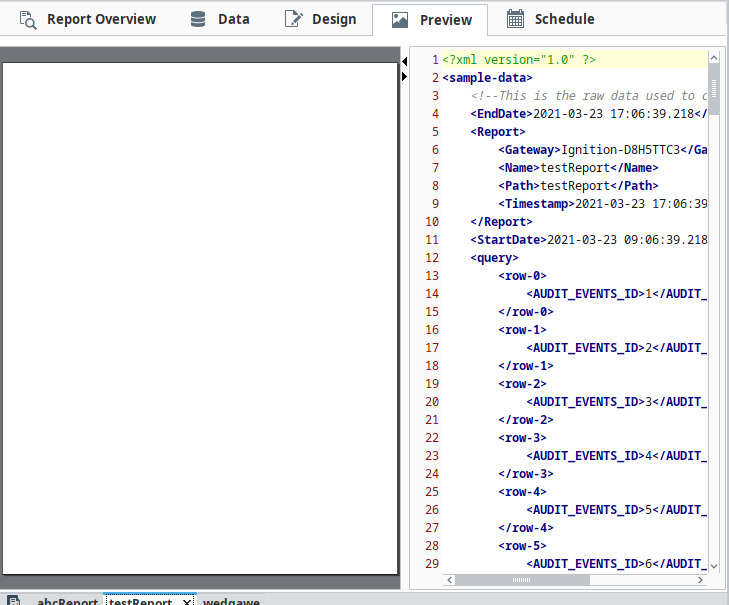Click the Path testReport element line
The width and height of the screenshot is (729, 605).
[578, 186]
